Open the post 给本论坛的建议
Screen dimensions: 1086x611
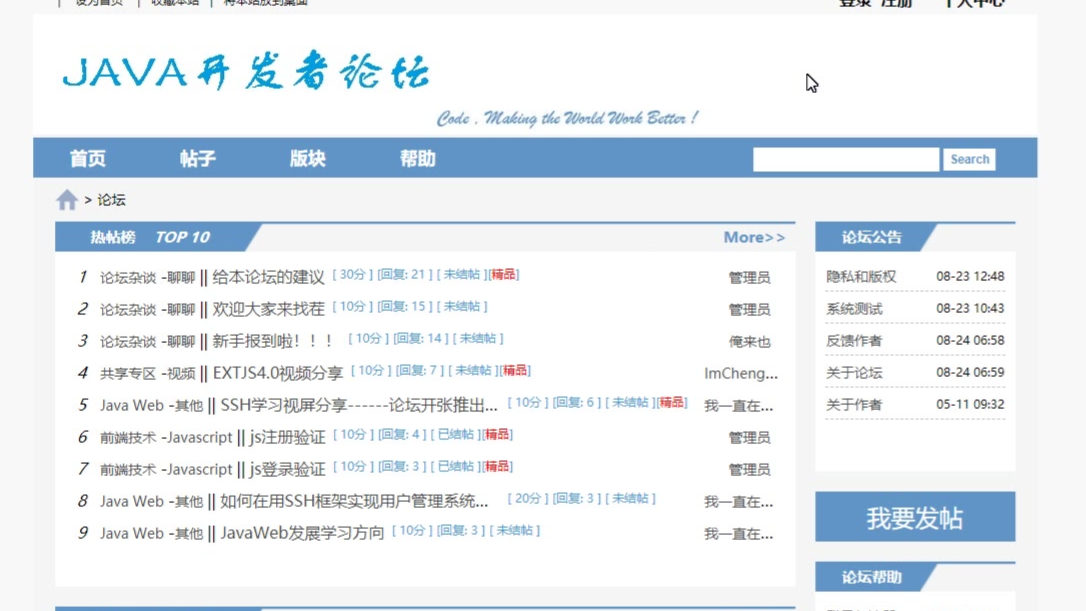(268, 277)
